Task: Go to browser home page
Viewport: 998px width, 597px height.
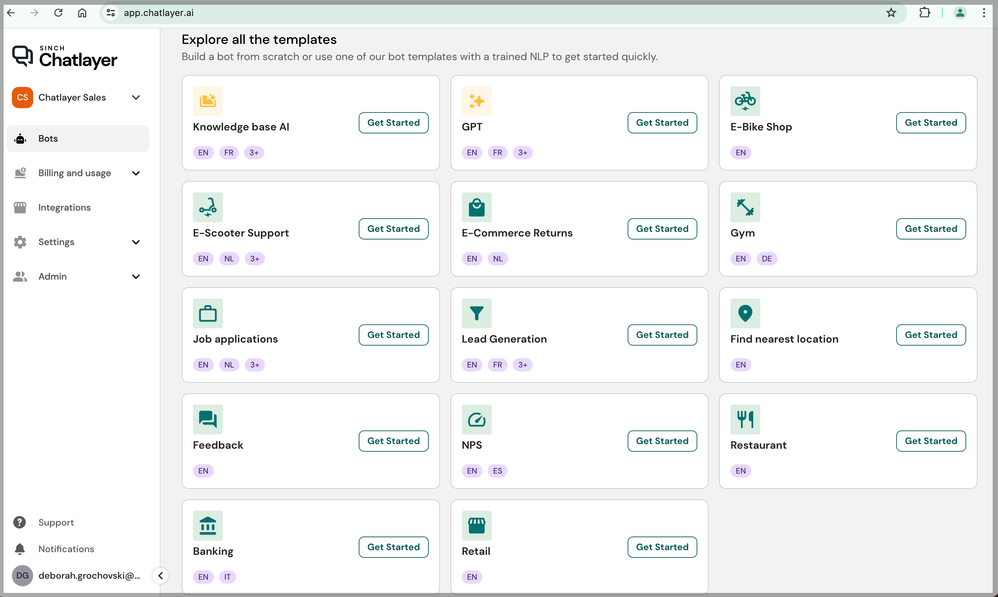Action: 82,13
